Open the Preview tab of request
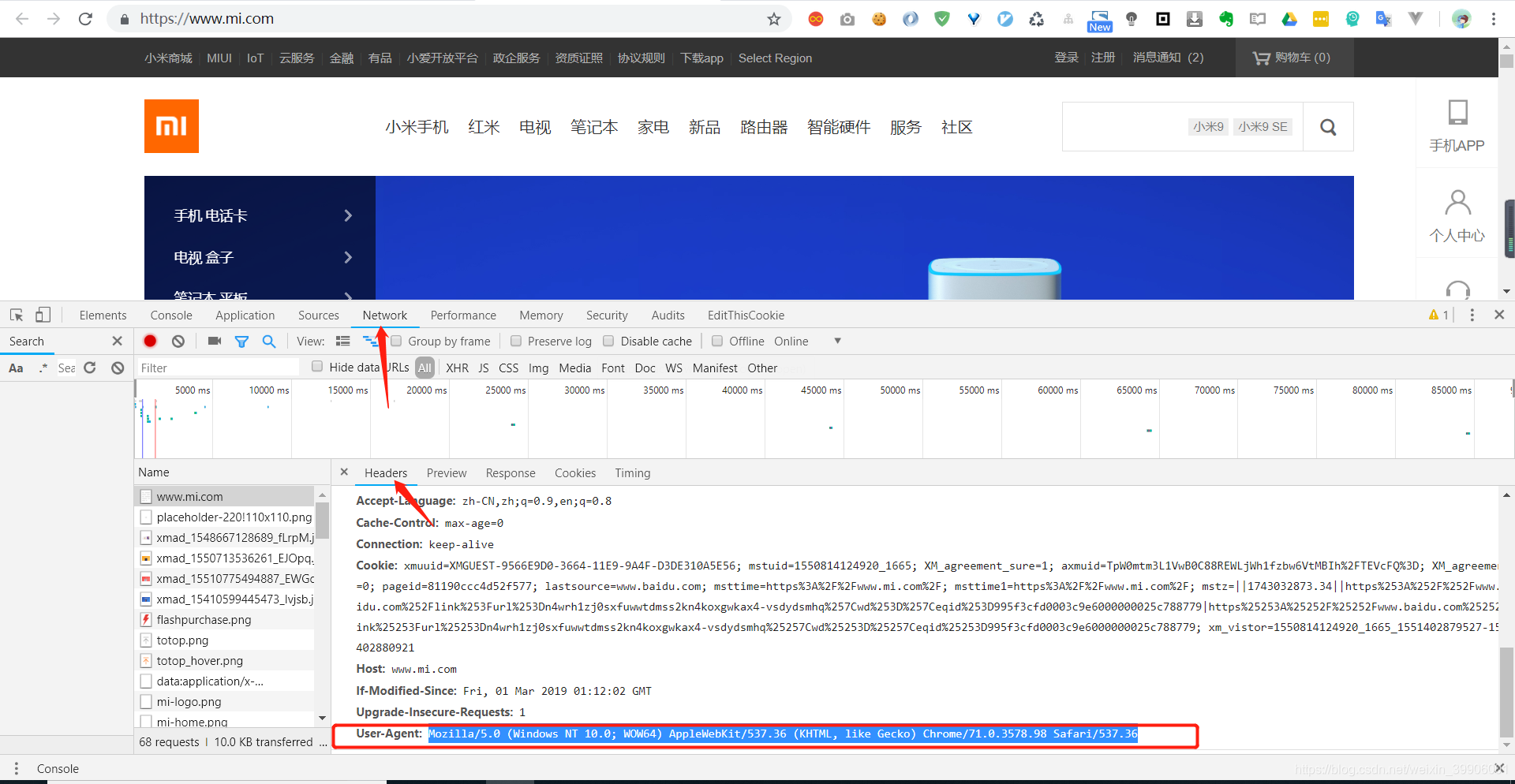The image size is (1515, 784). point(447,472)
